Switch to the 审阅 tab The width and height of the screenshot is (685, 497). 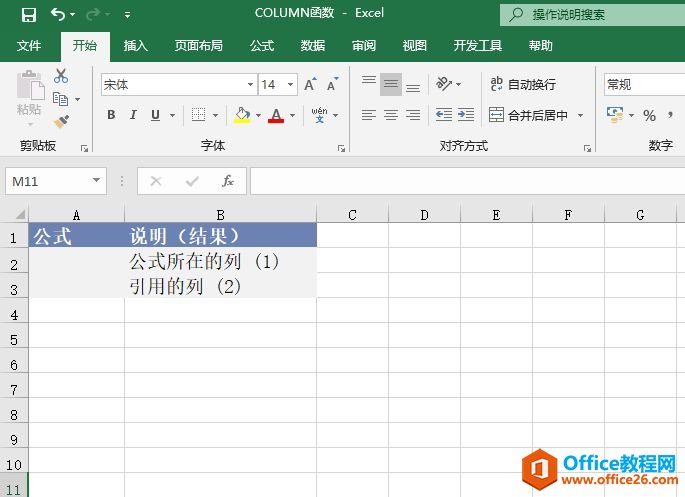364,45
